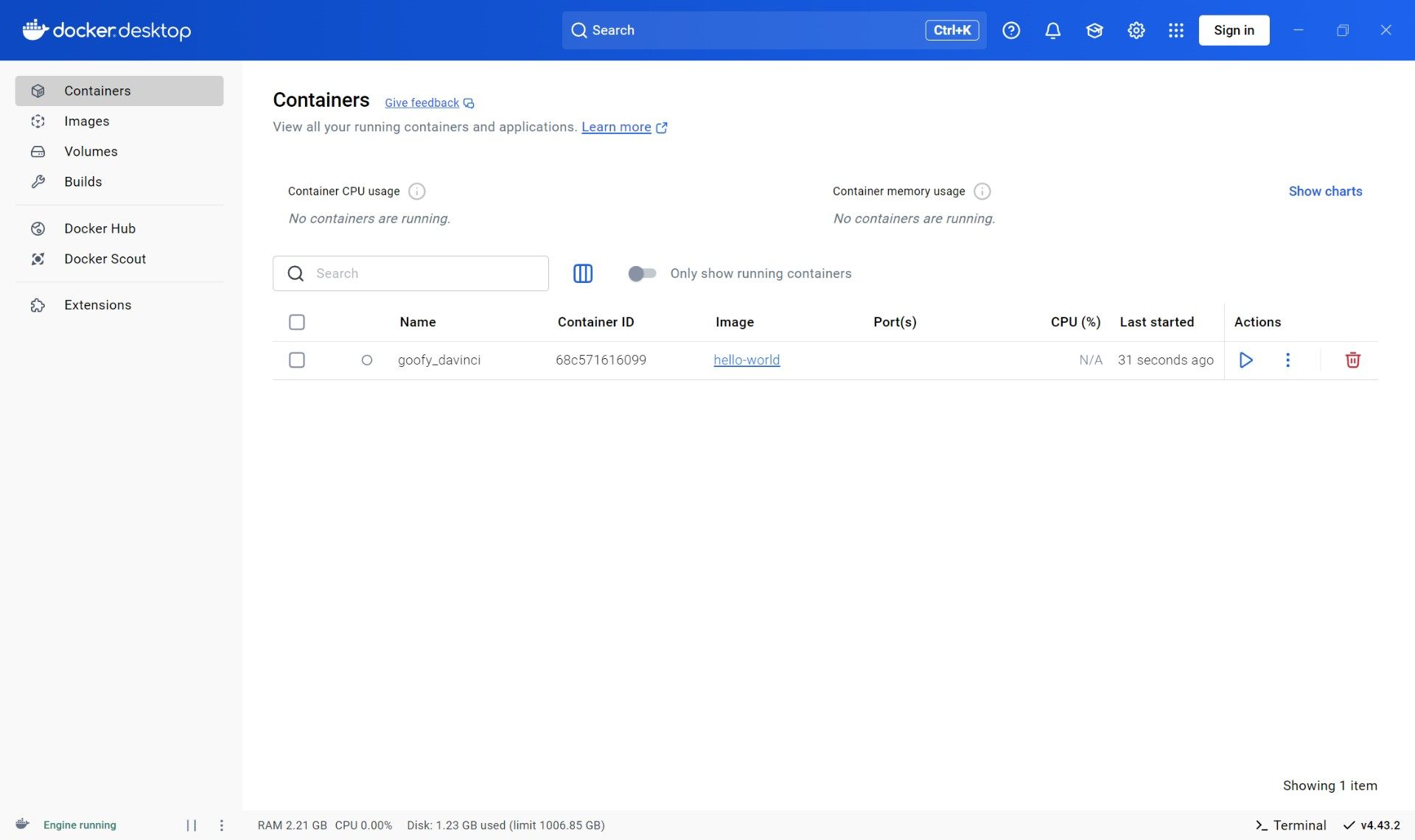Image resolution: width=1415 pixels, height=840 pixels.
Task: Open goofy_davinci more actions menu
Action: point(1288,360)
